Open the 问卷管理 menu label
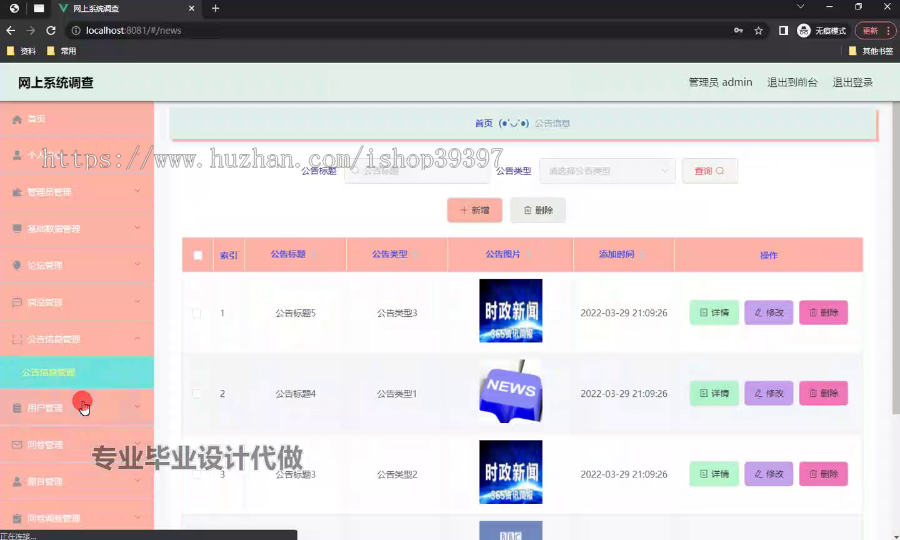This screenshot has width=900, height=540. click(45, 445)
